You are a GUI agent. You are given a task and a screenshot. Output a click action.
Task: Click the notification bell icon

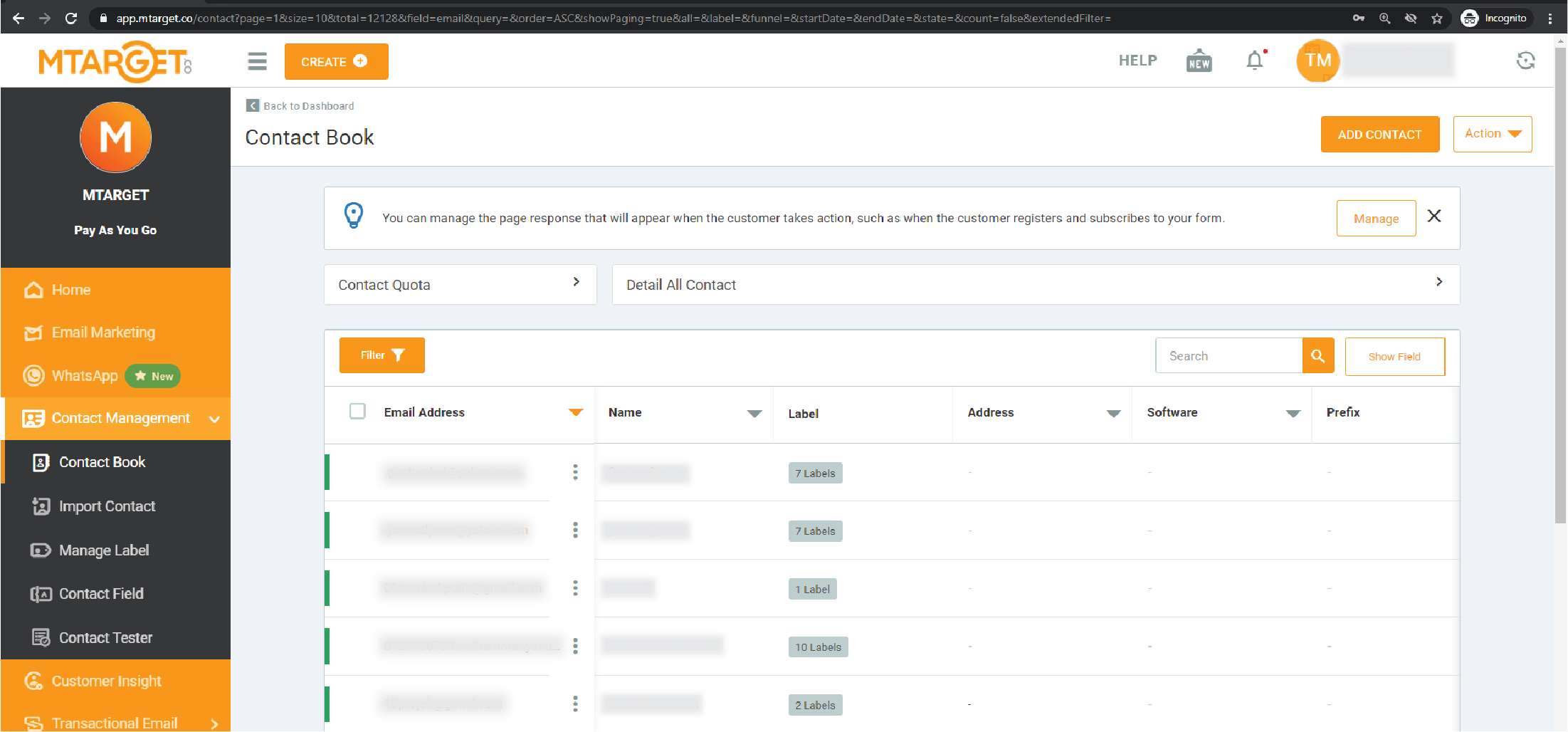coord(1255,61)
